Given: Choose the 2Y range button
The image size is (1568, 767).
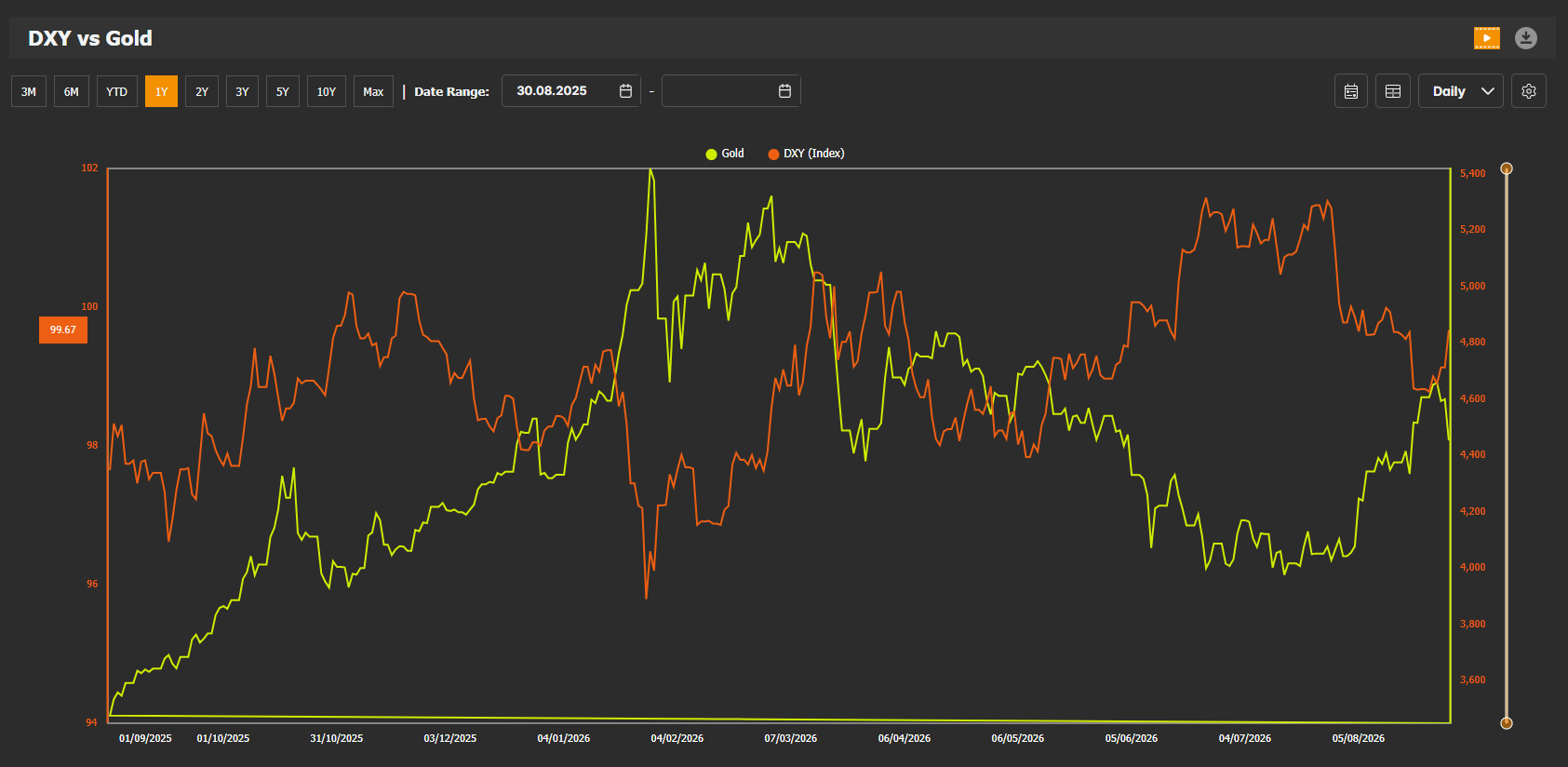Looking at the screenshot, I should point(202,91).
